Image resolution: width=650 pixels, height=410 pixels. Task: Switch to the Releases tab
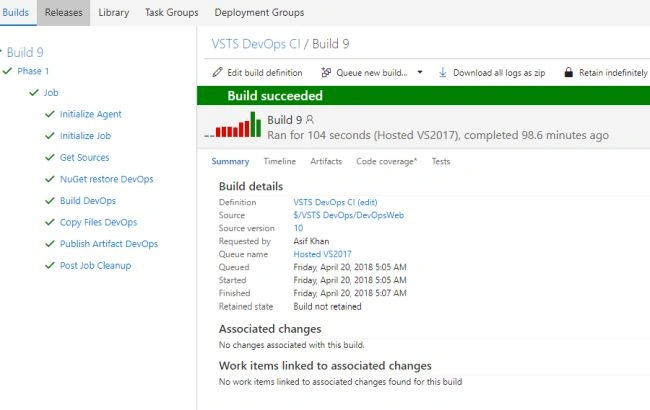pos(63,12)
